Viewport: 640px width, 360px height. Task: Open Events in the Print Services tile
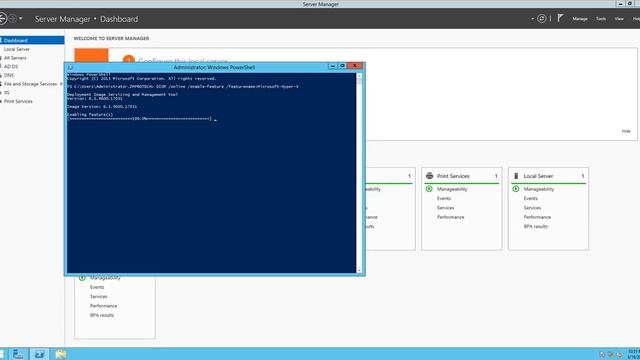(444, 198)
